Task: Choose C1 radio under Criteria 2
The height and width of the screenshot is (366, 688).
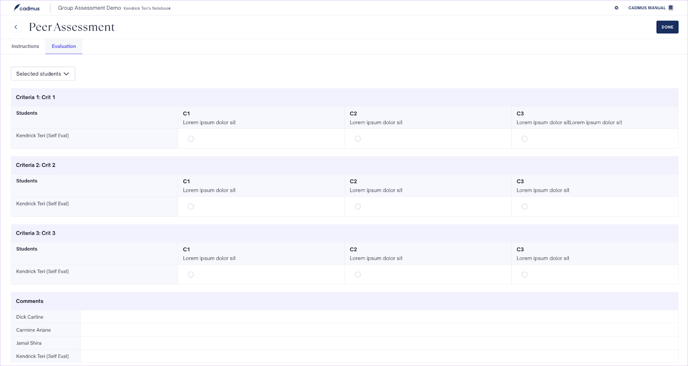Action: [191, 206]
